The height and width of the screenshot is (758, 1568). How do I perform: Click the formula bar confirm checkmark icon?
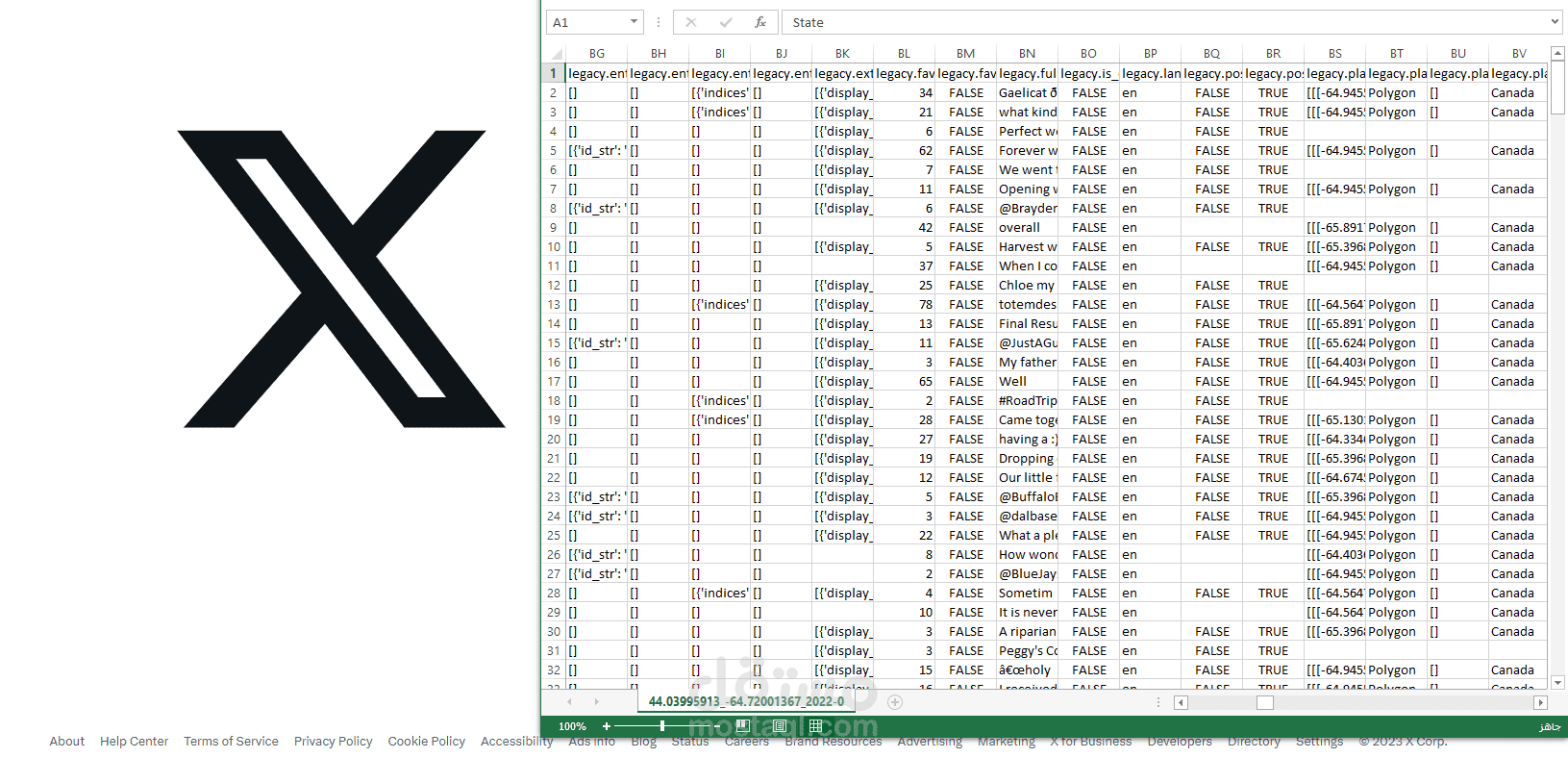(x=726, y=22)
